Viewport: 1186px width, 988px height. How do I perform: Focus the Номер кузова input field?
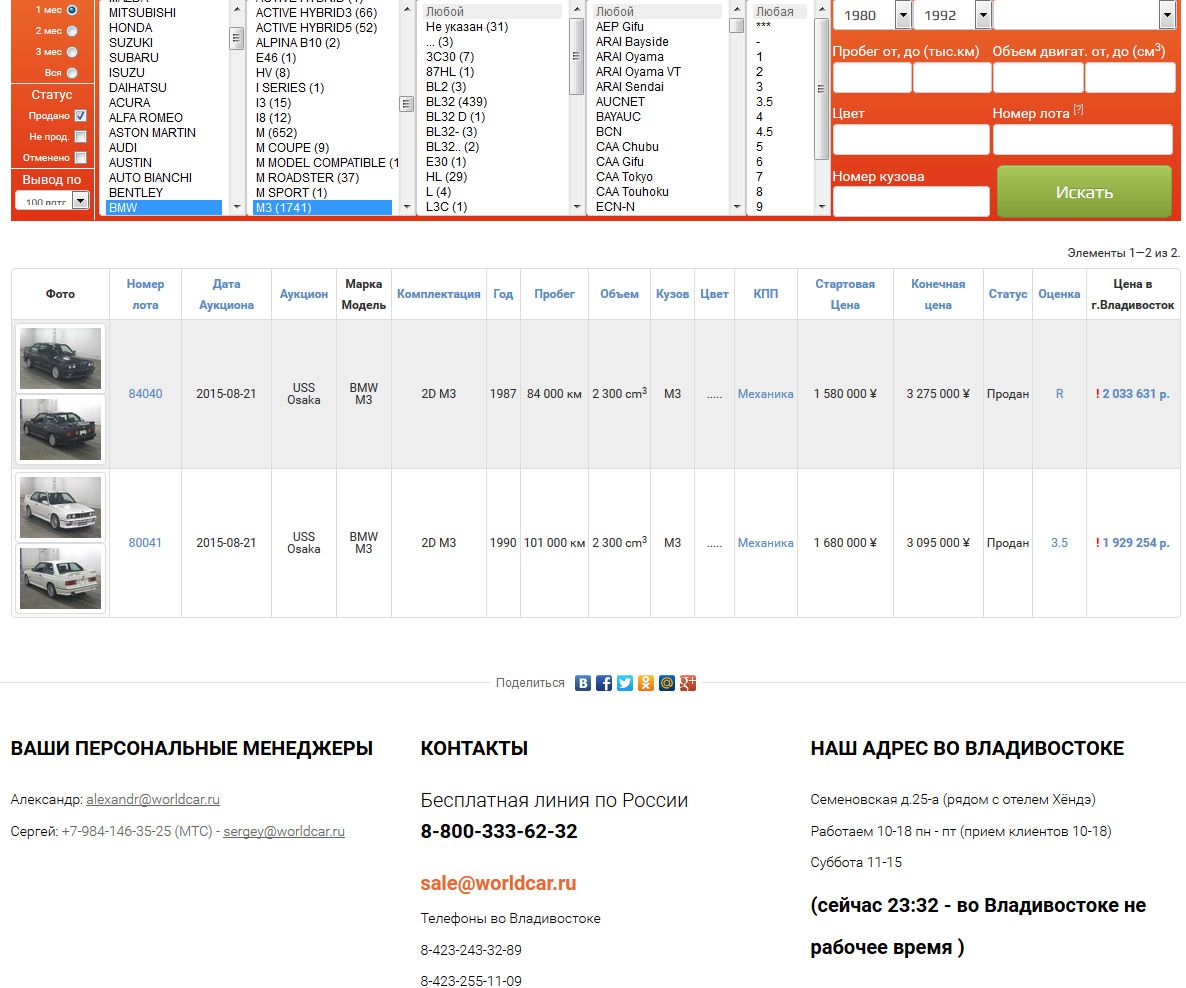point(911,201)
